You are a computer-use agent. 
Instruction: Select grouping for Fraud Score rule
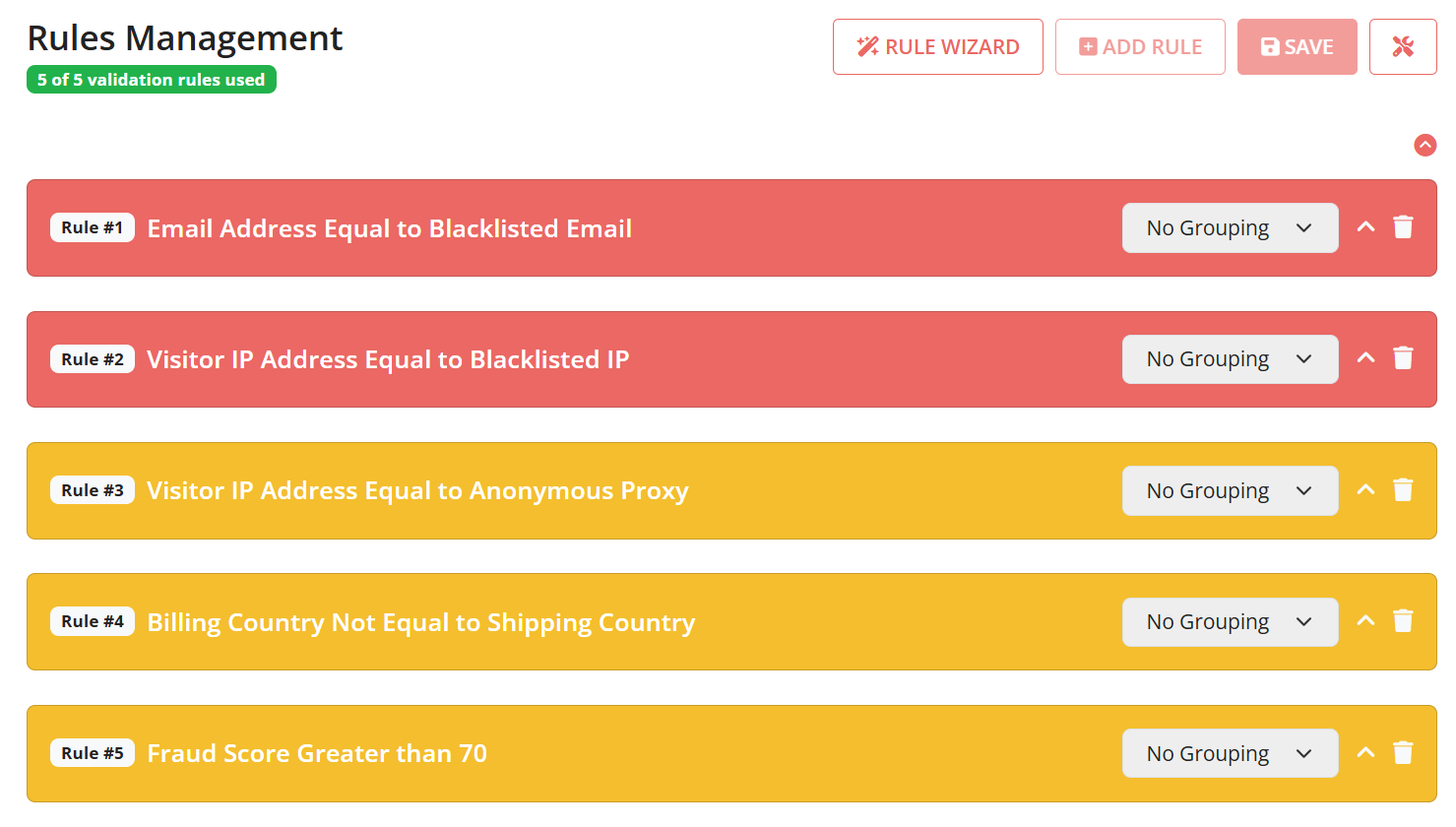pyautogui.click(x=1230, y=753)
